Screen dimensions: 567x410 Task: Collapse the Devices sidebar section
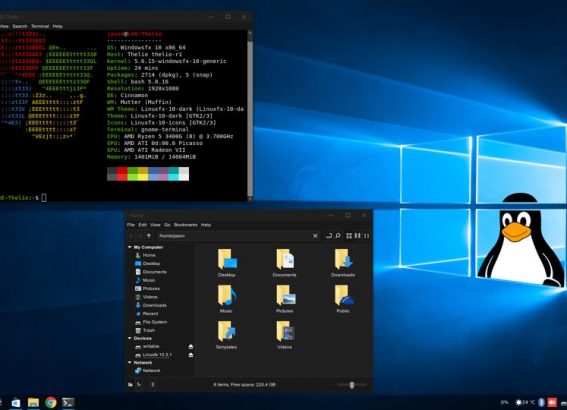[x=130, y=338]
